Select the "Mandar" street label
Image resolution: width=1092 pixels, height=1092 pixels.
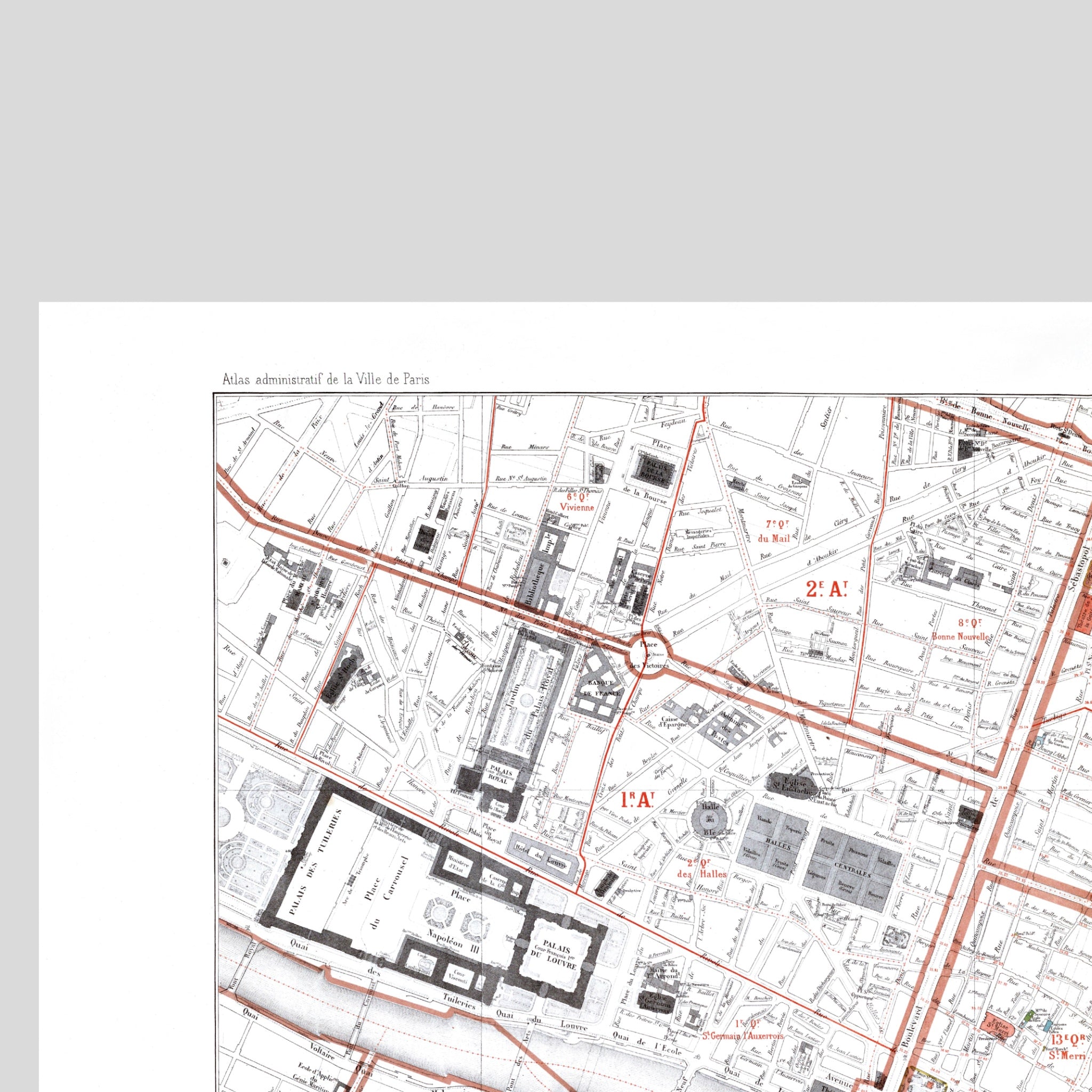[837, 659]
